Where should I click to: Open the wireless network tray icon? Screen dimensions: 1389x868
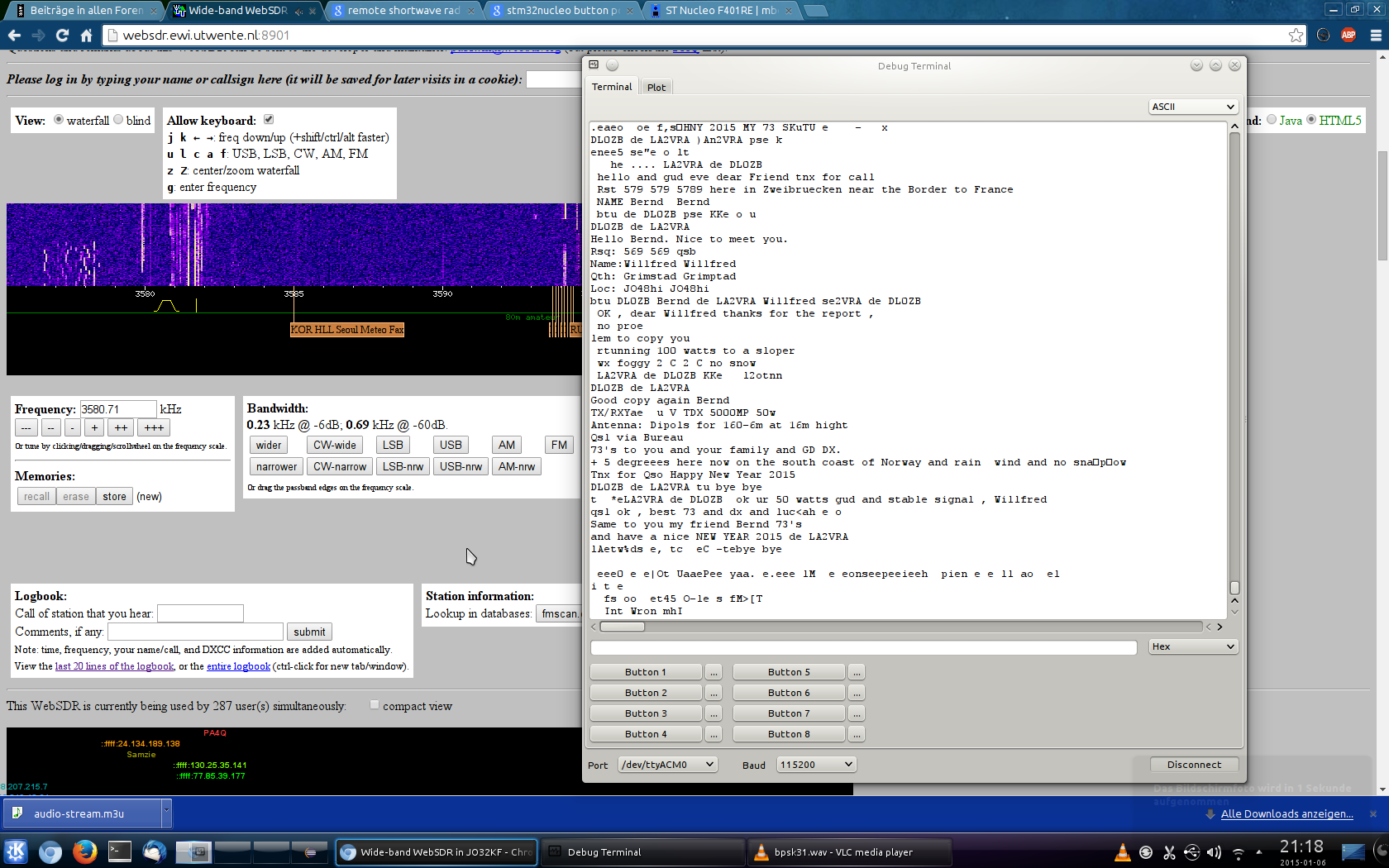pyautogui.click(x=1238, y=852)
